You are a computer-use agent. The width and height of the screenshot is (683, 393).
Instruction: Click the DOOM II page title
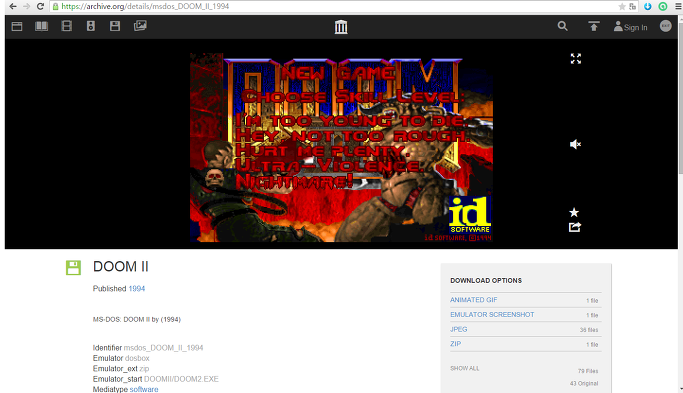(121, 267)
